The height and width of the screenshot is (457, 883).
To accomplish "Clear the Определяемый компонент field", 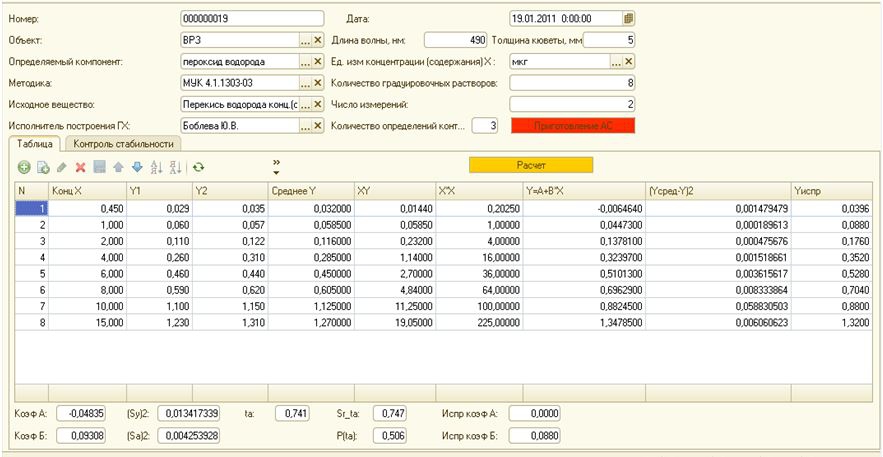I will (318, 62).
